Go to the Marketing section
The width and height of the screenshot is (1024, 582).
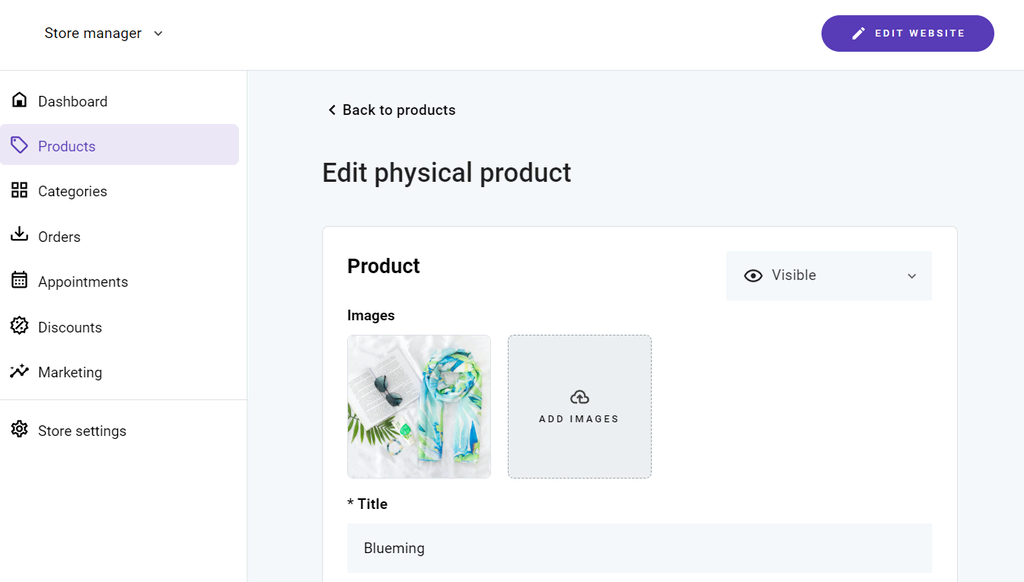tap(70, 372)
